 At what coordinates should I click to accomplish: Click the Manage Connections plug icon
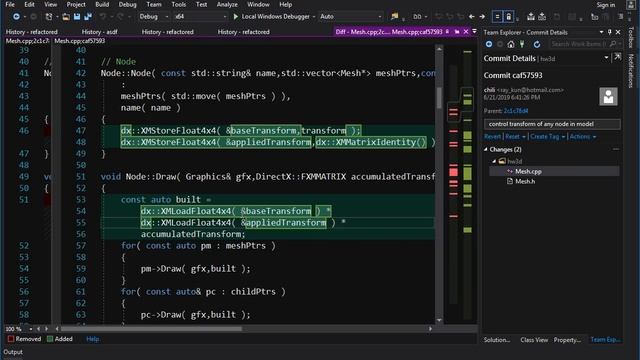point(522,44)
